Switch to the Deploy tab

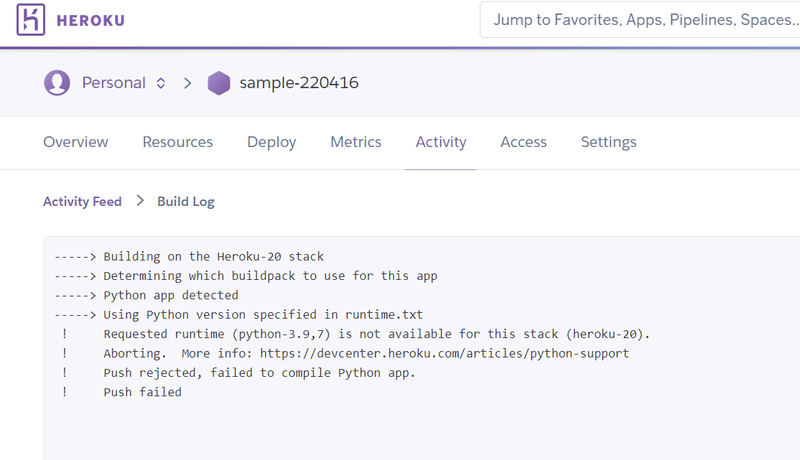[x=271, y=142]
